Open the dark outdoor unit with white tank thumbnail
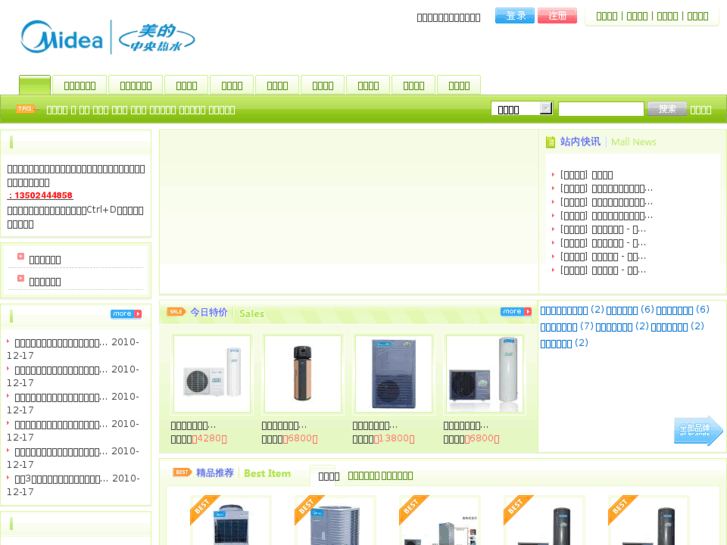The image size is (727, 545). [x=485, y=373]
